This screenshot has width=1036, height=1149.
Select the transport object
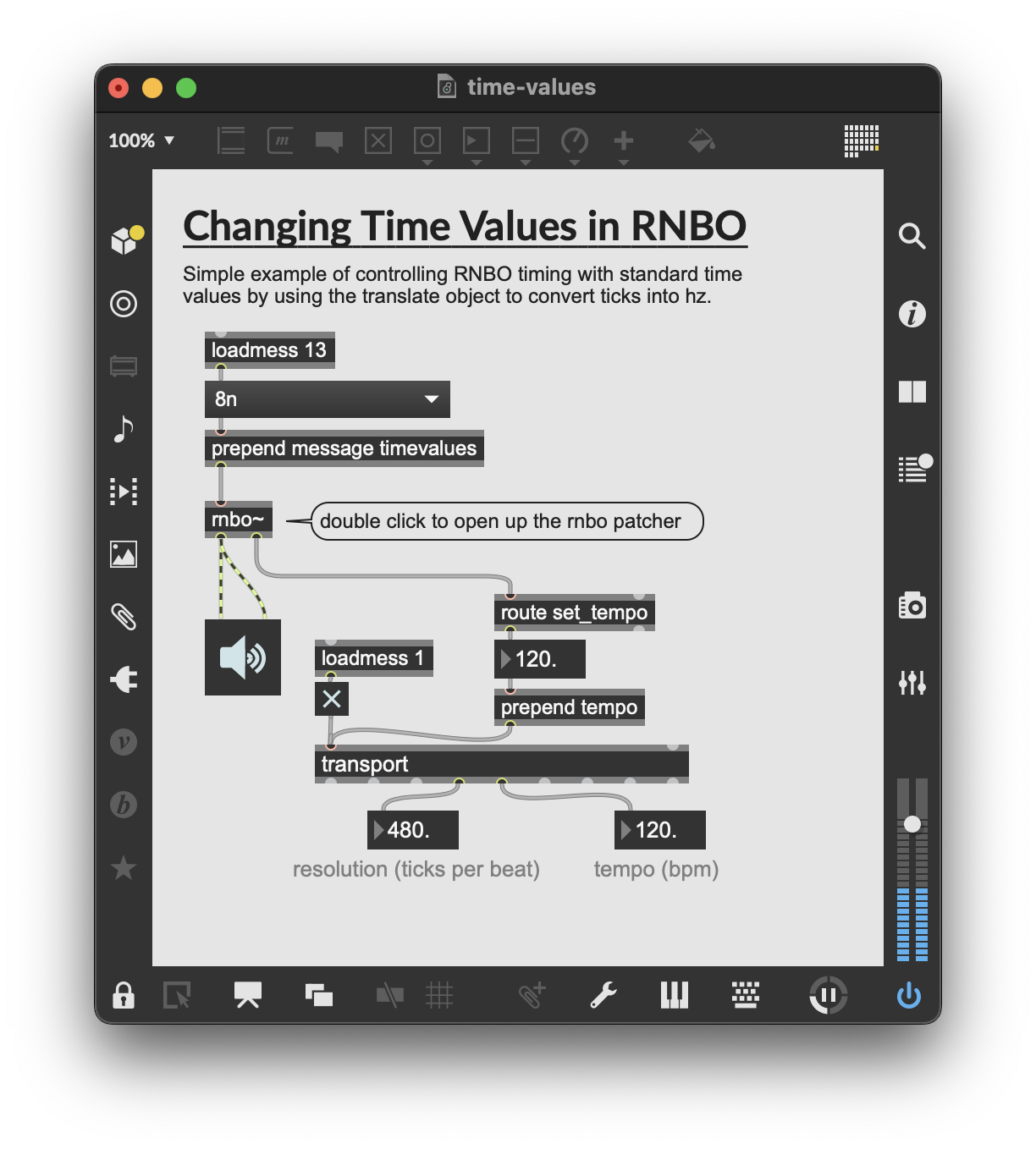click(x=502, y=764)
